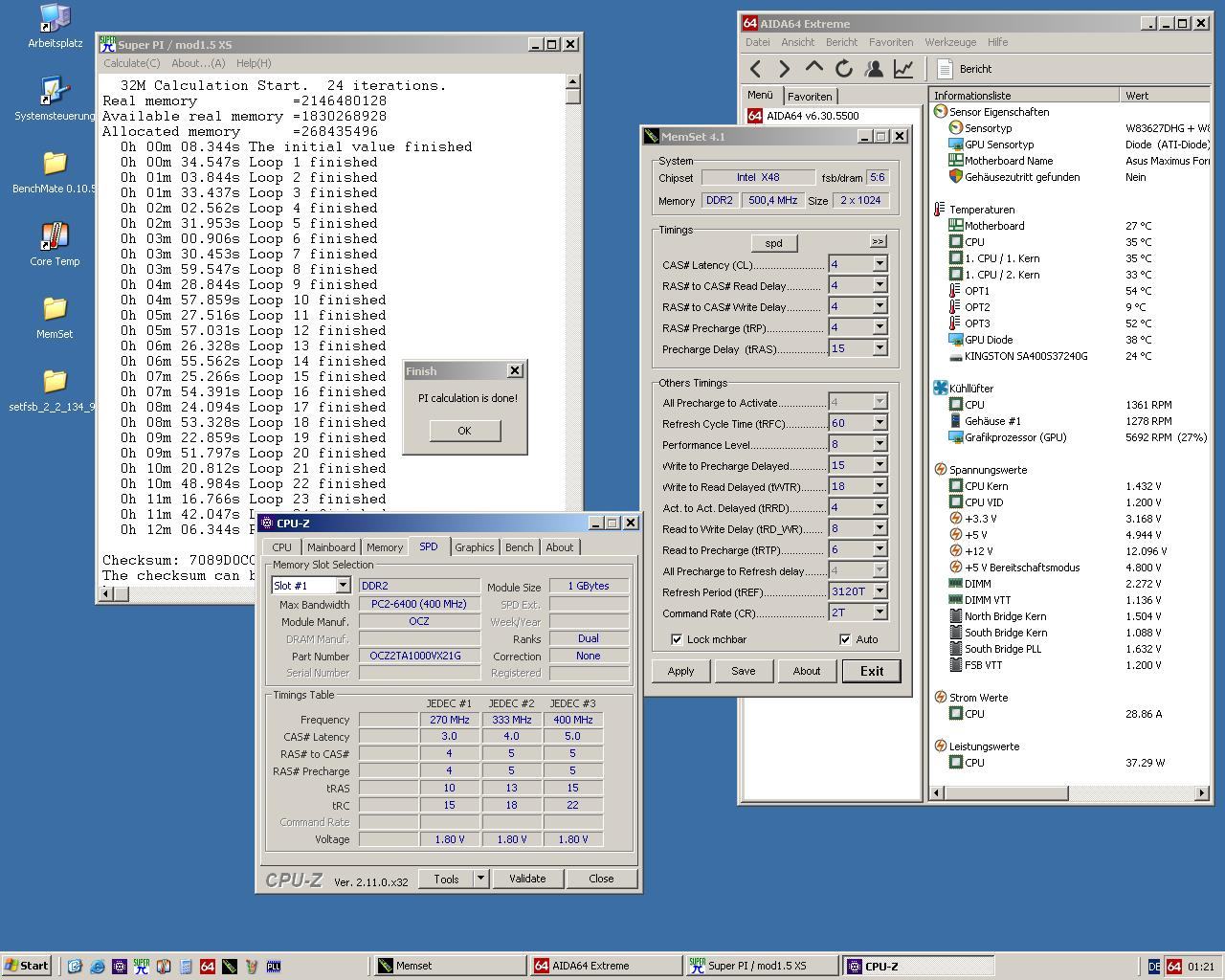Click Validate button in CPU-Z
This screenshot has width=1225, height=980.
(x=527, y=879)
